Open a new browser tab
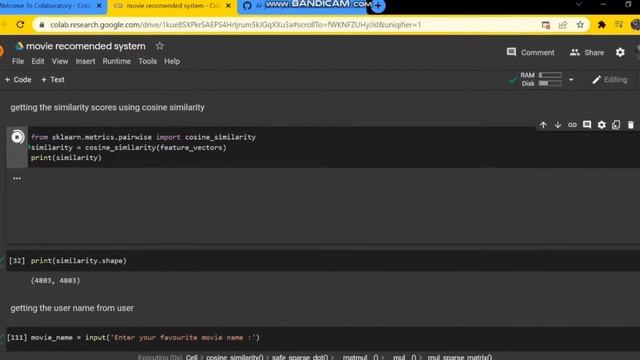The width and height of the screenshot is (640, 360). (x=378, y=6)
